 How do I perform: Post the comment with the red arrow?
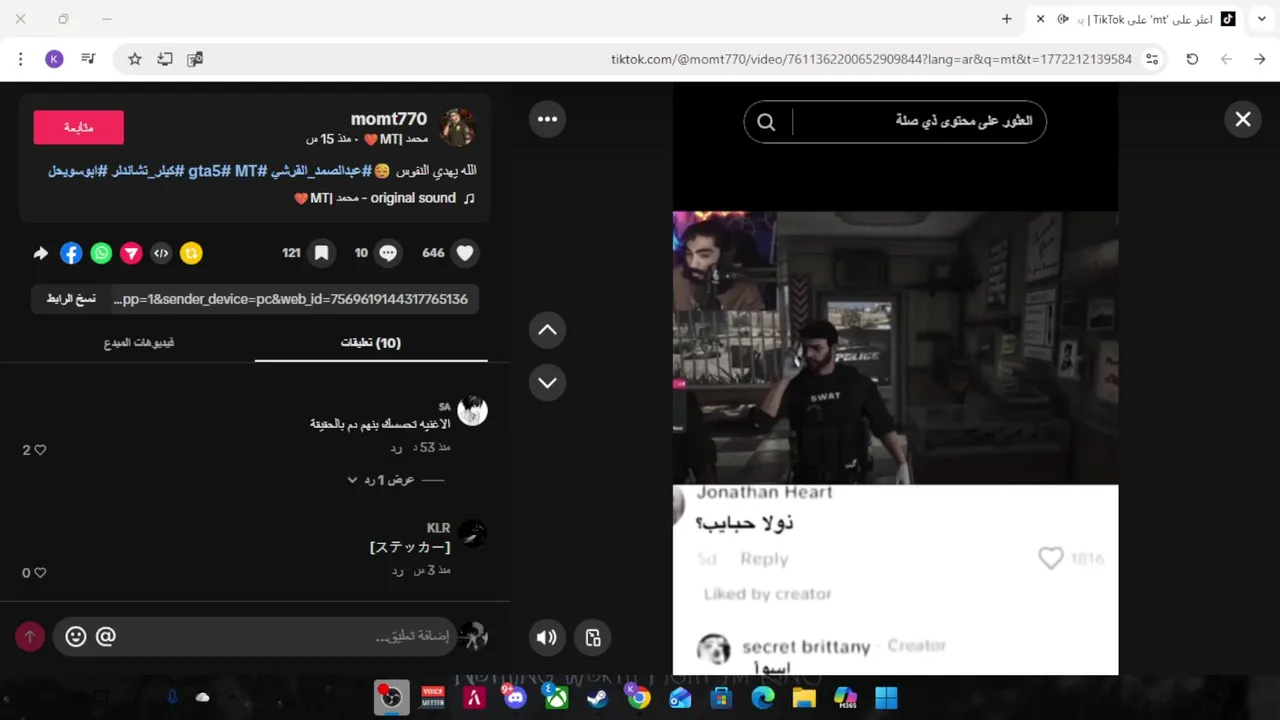(x=30, y=636)
